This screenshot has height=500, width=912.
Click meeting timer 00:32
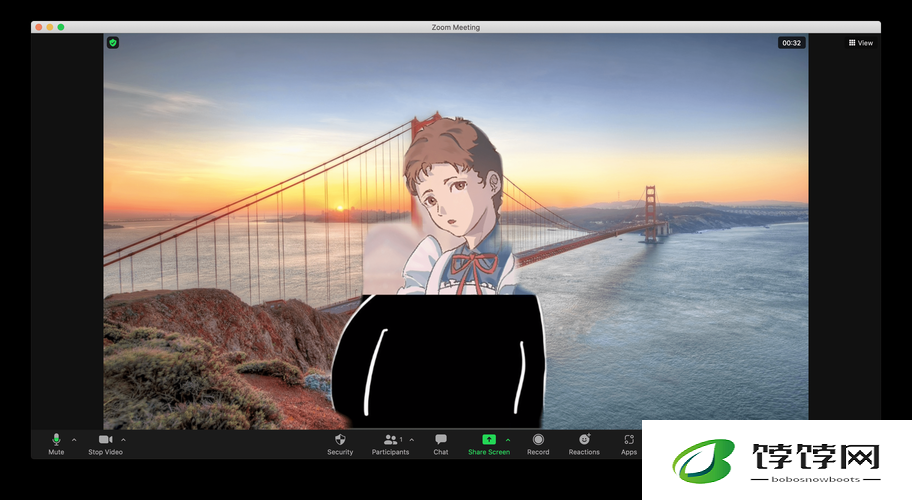[792, 42]
